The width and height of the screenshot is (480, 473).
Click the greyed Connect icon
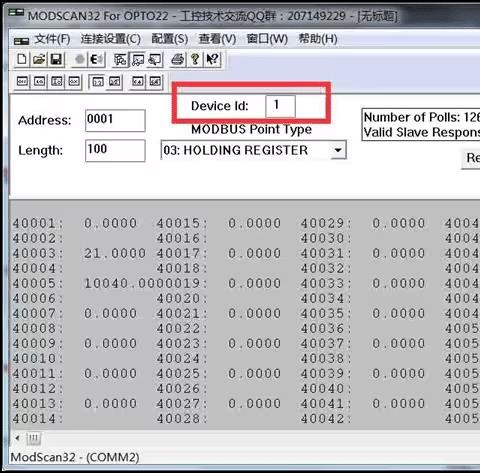click(x=80, y=60)
